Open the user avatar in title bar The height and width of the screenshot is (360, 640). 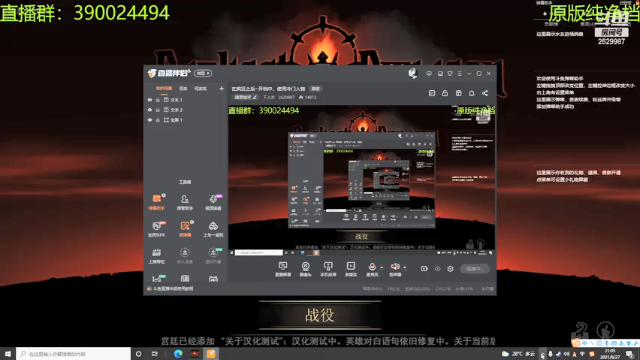pos(413,73)
